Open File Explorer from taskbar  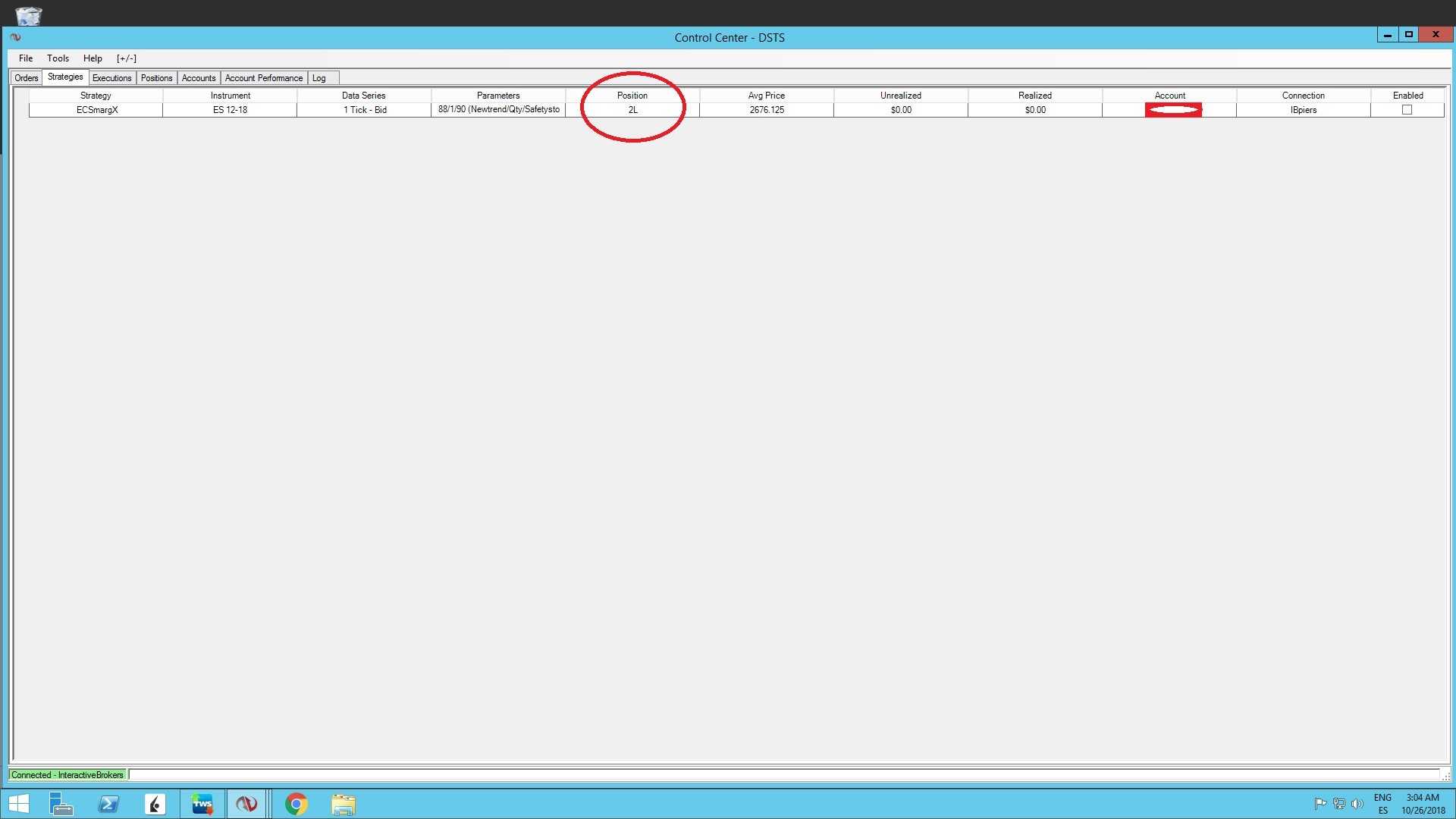[x=343, y=804]
